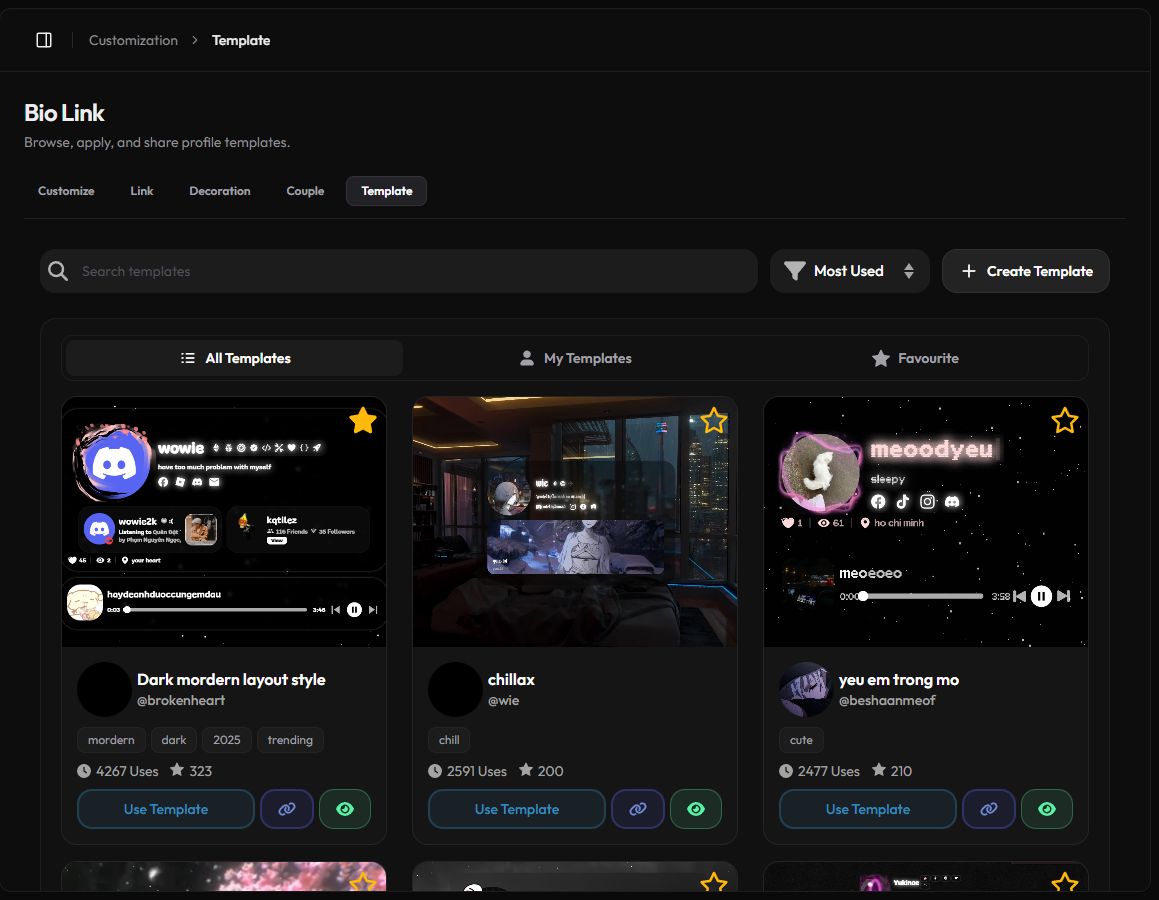Select the cute tag

tap(801, 740)
